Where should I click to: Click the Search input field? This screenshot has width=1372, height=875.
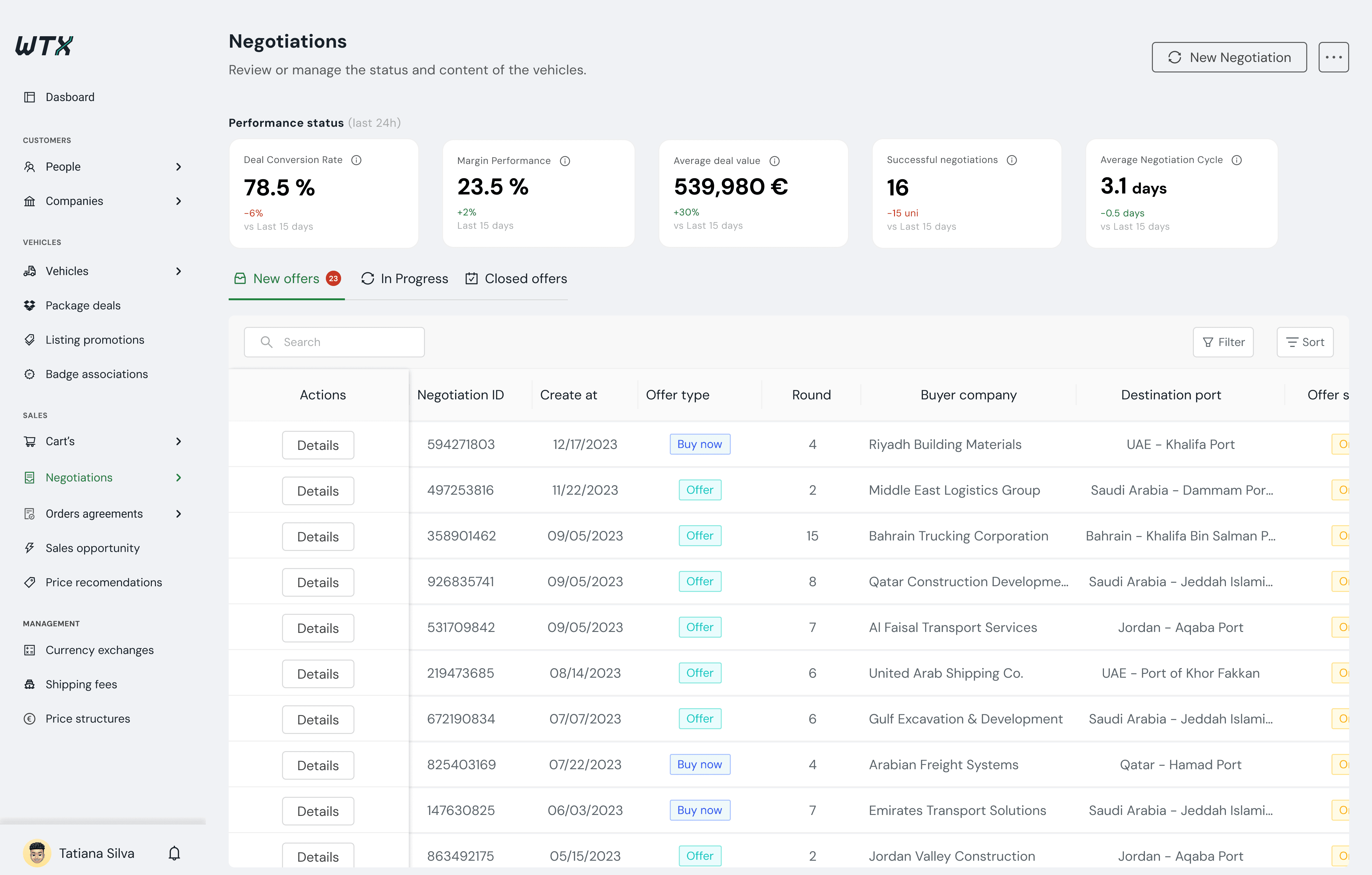334,342
